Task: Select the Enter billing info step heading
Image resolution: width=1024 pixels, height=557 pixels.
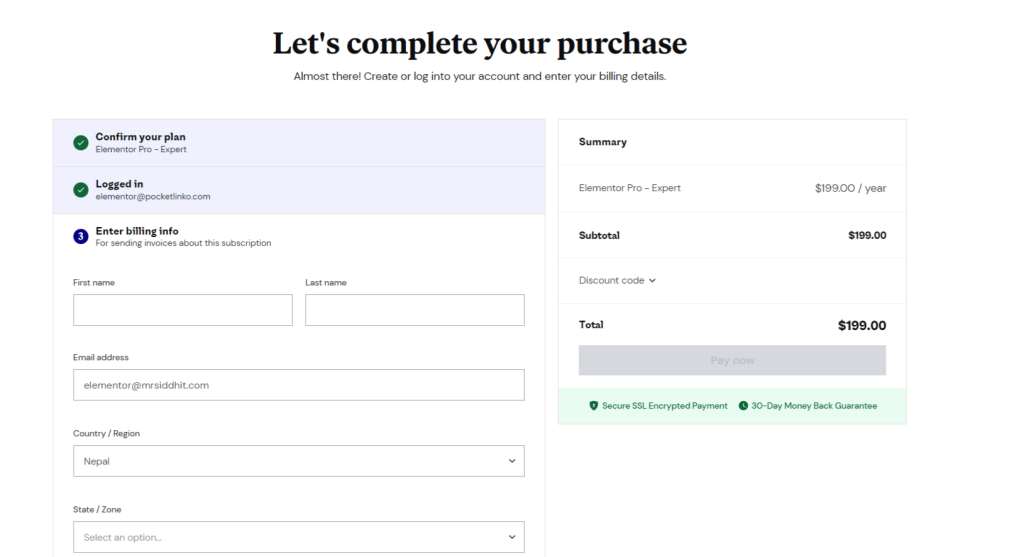Action: [137, 231]
